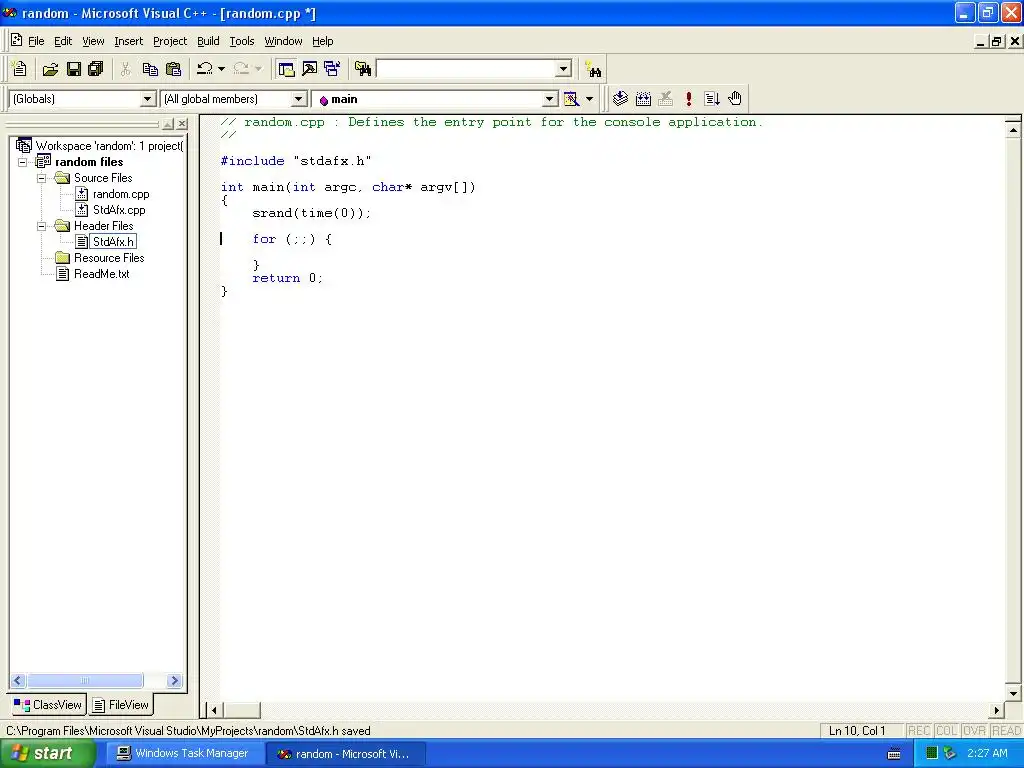Click the hand Insert Breakpoint icon

point(735,99)
